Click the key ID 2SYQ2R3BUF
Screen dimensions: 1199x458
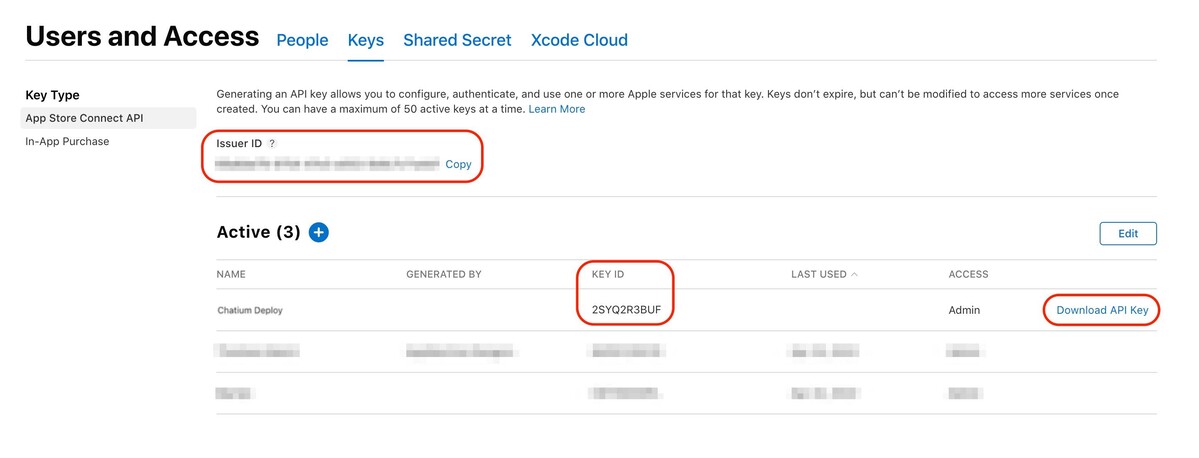[x=626, y=310]
